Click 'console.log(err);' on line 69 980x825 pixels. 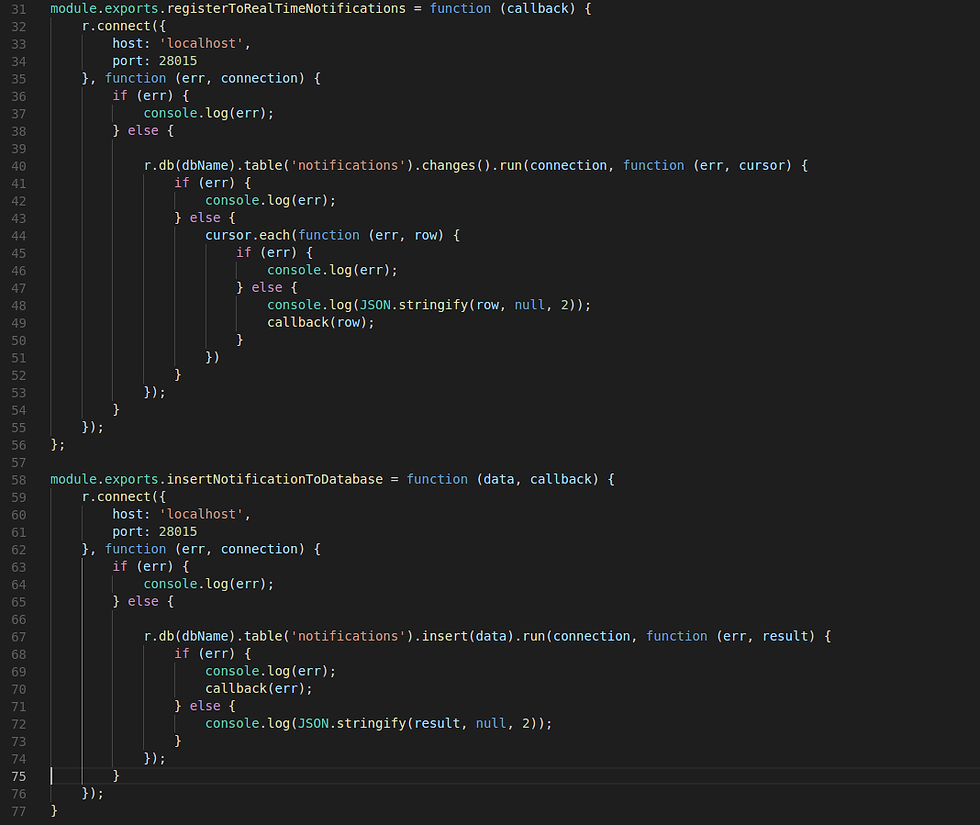pos(271,671)
